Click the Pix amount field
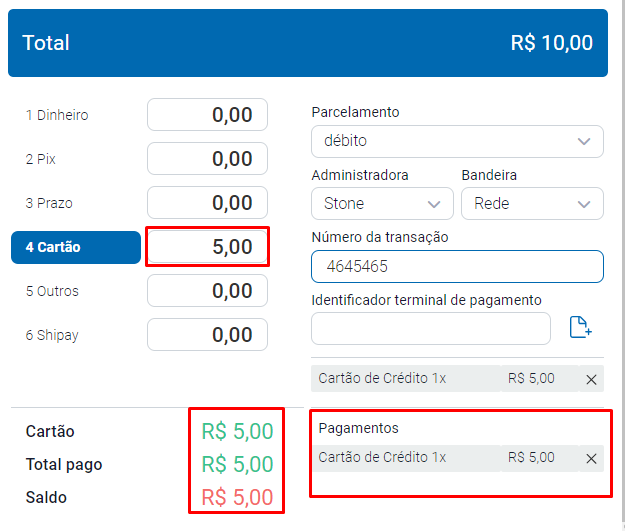Screen dimensions: 625x531 [x=207, y=159]
